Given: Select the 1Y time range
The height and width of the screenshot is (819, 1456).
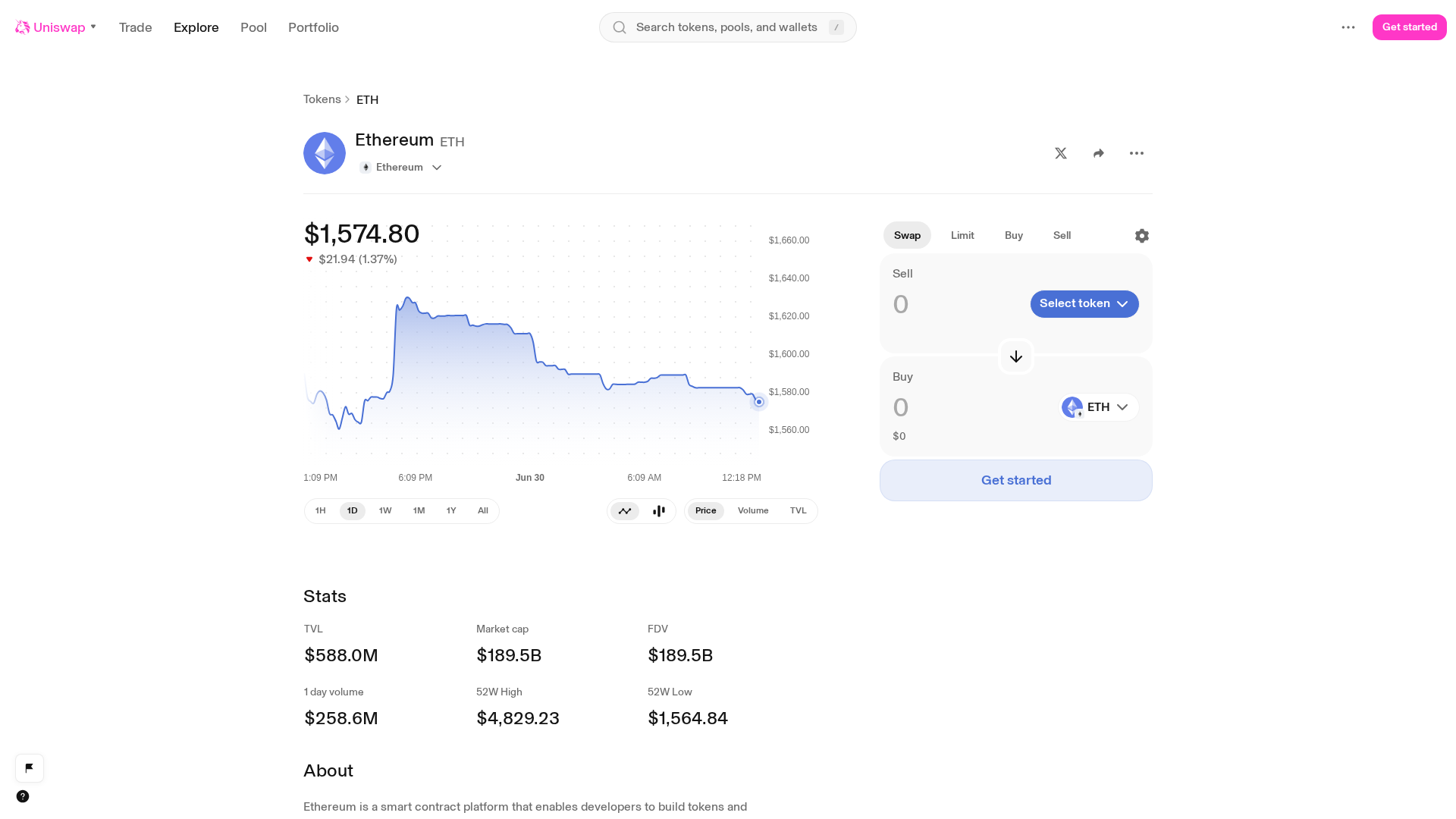Looking at the screenshot, I should click(x=451, y=511).
